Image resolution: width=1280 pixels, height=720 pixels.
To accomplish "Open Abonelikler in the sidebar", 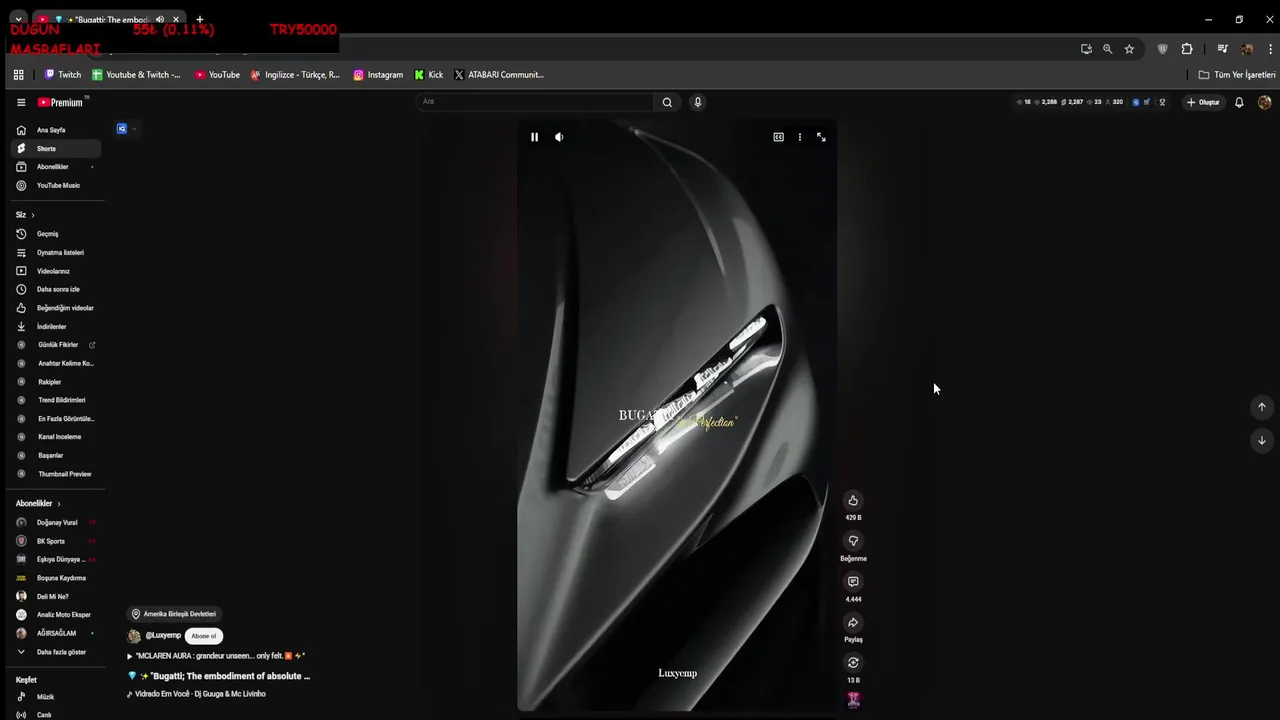I will (56, 167).
